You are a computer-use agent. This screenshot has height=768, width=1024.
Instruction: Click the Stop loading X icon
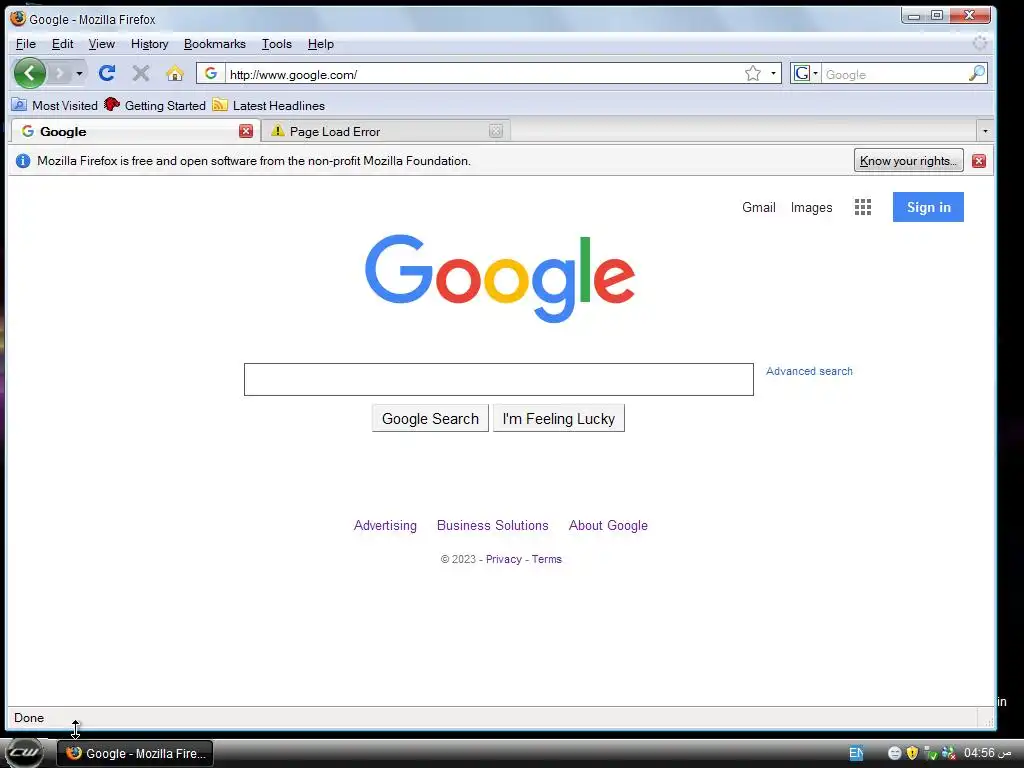(140, 73)
